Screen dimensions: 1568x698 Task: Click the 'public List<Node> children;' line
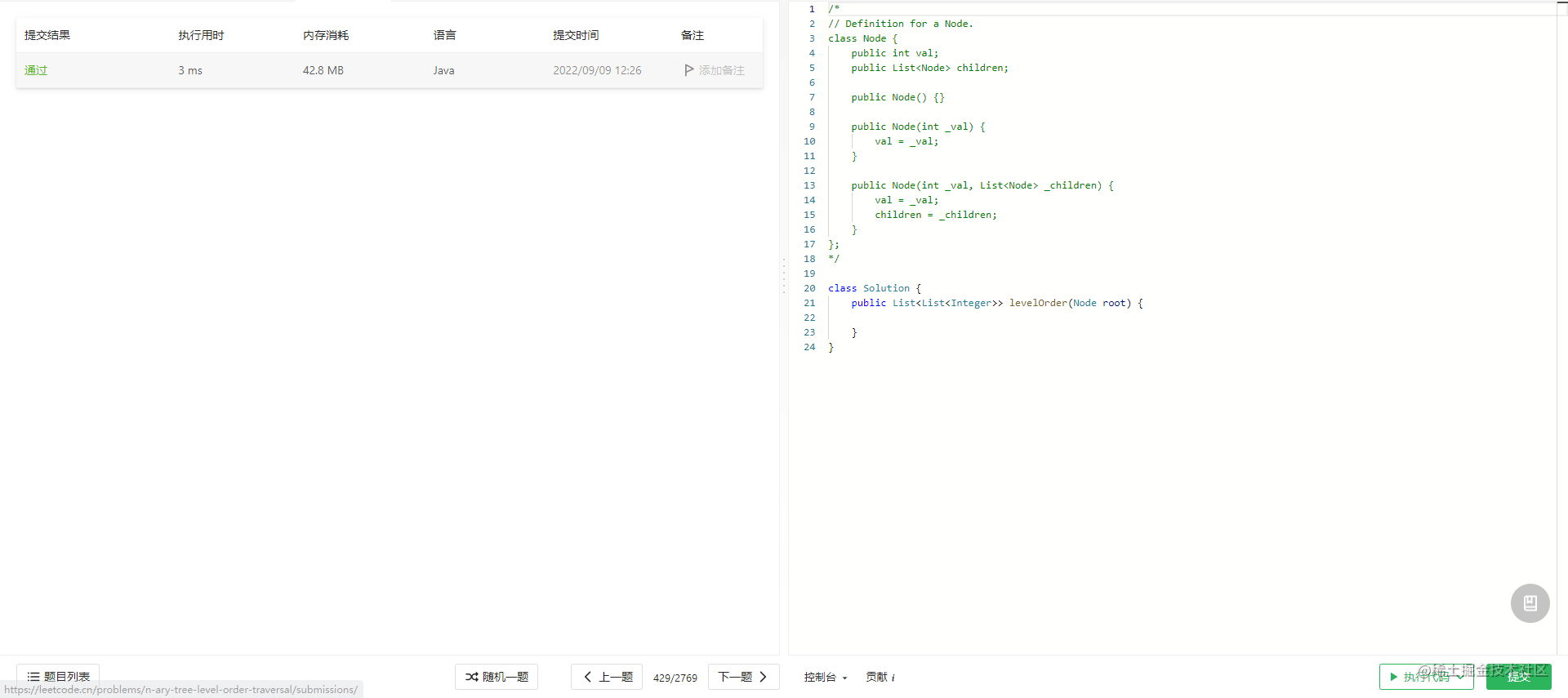pyautogui.click(x=929, y=68)
